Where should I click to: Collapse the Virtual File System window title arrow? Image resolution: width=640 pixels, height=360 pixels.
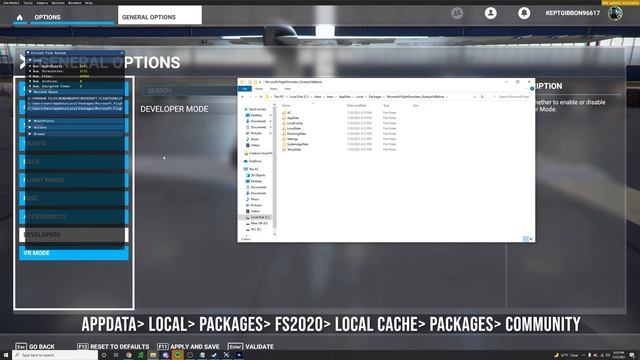coord(28,53)
